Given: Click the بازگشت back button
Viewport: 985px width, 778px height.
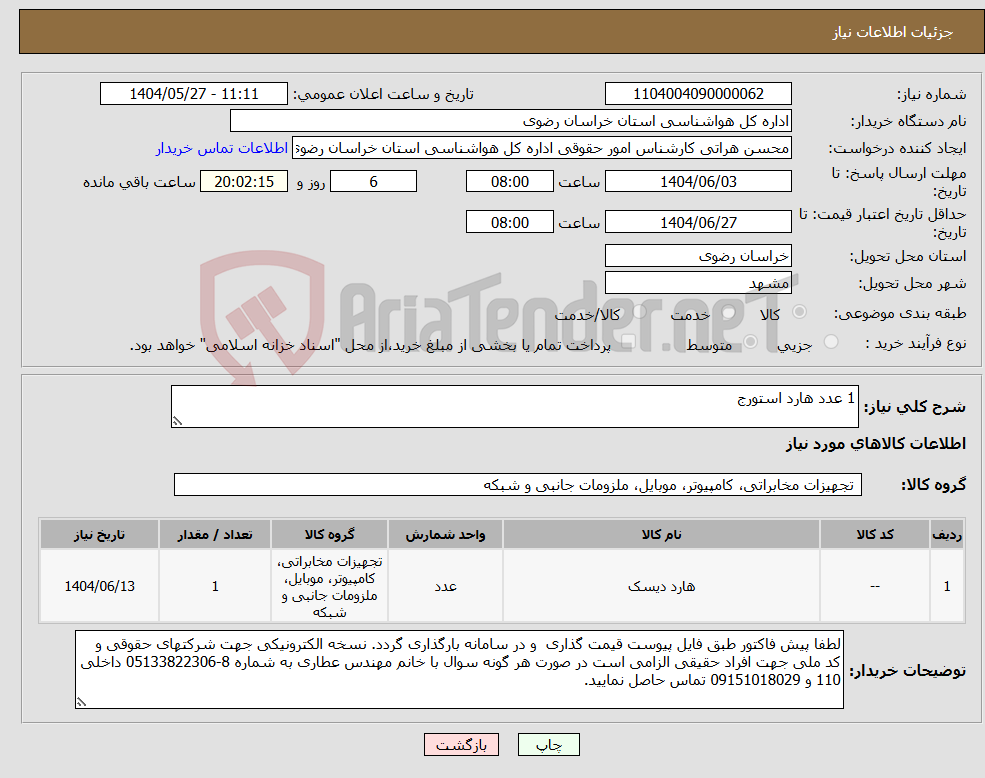Looking at the screenshot, I should pyautogui.click(x=461, y=744).
